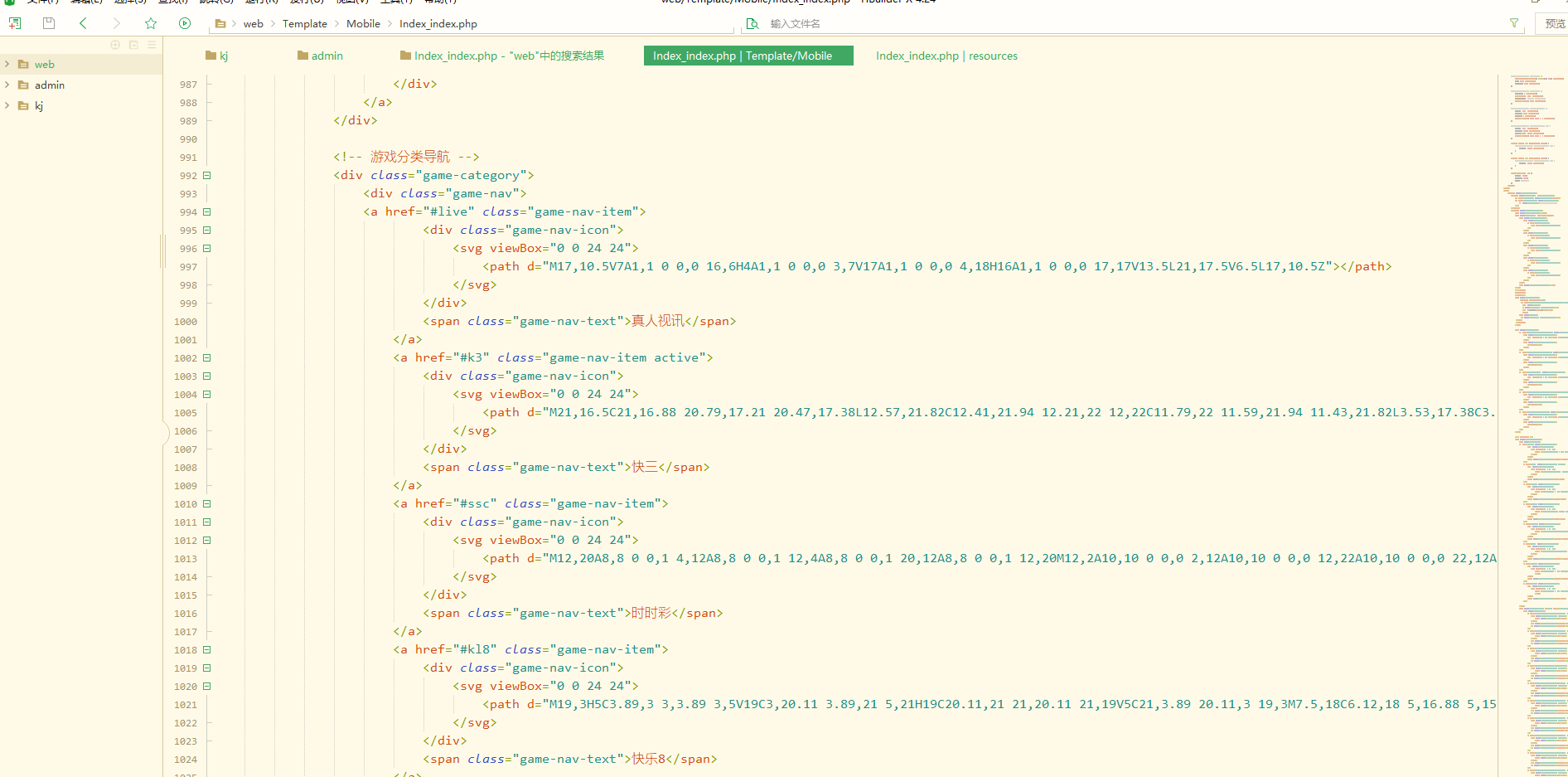Go back with the left arrow icon
1568x777 pixels.
click(x=83, y=23)
